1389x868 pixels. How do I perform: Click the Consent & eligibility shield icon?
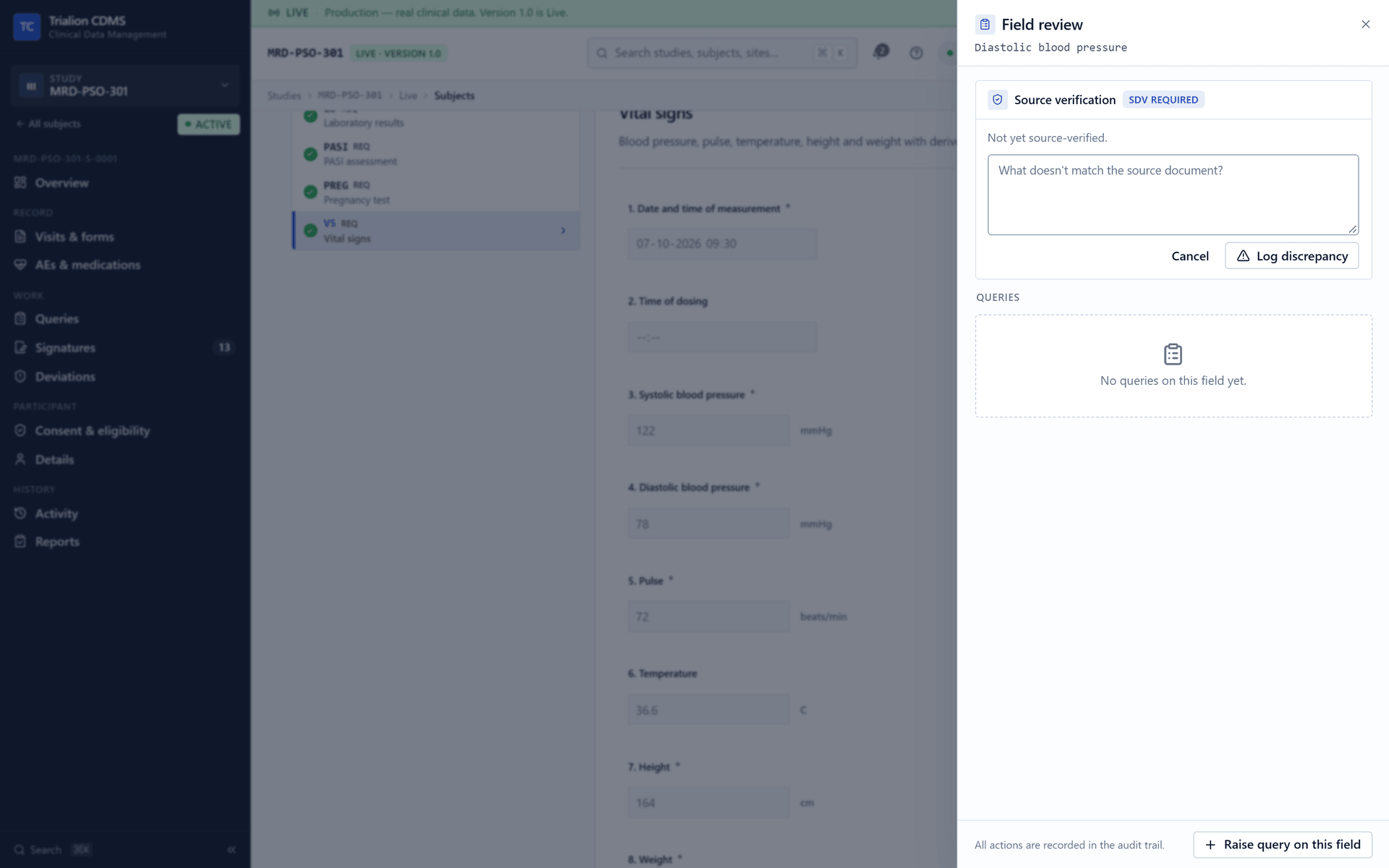(x=20, y=430)
